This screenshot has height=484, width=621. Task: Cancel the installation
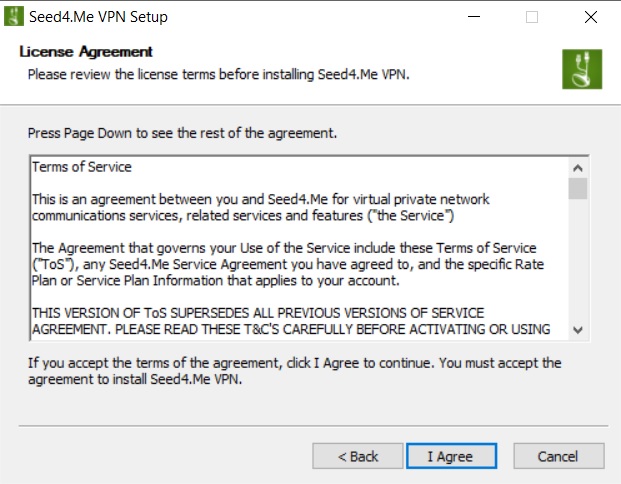(x=557, y=456)
